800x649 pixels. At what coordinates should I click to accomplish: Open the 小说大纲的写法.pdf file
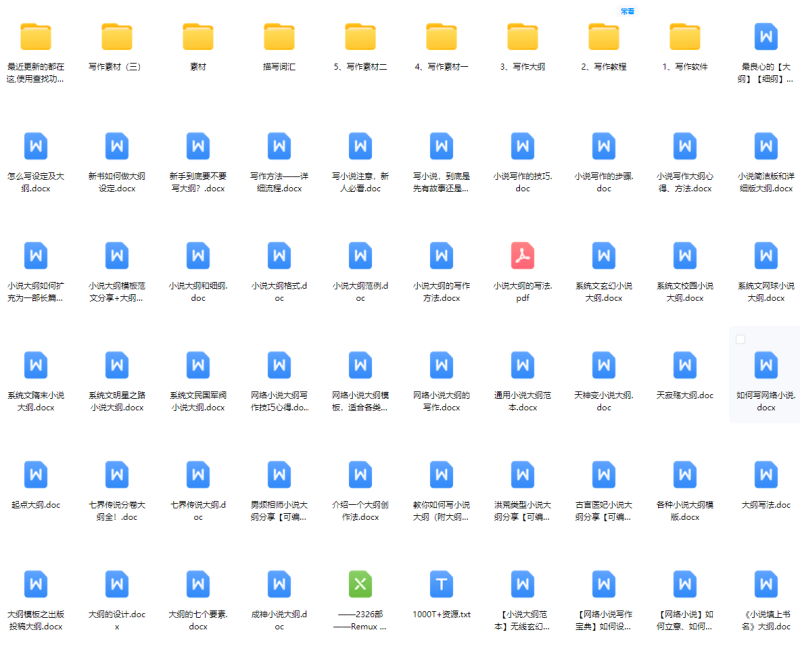click(522, 256)
